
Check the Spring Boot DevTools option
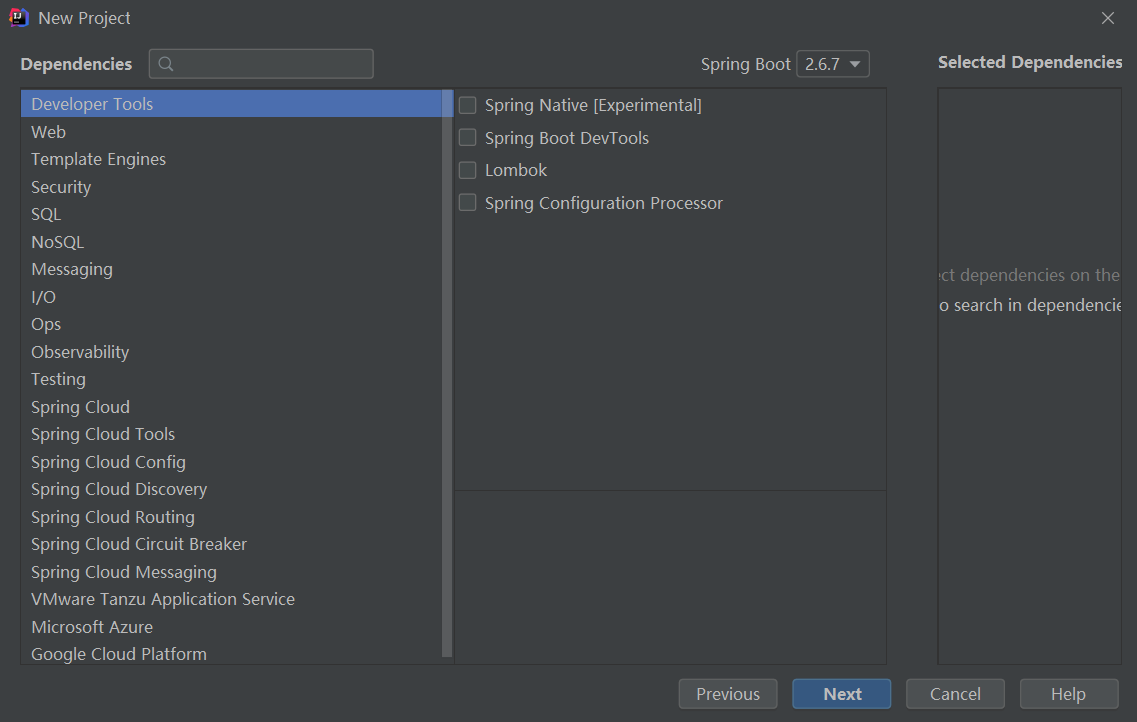[x=467, y=138]
